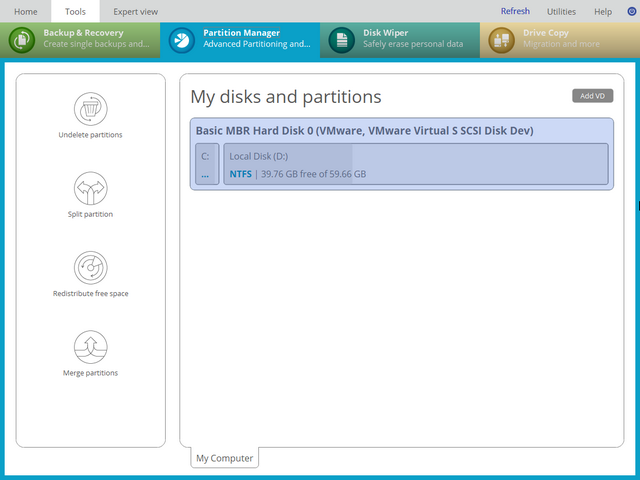Viewport: 640px width, 480px height.
Task: Launch the Merge partitions icon
Action: pos(90,348)
